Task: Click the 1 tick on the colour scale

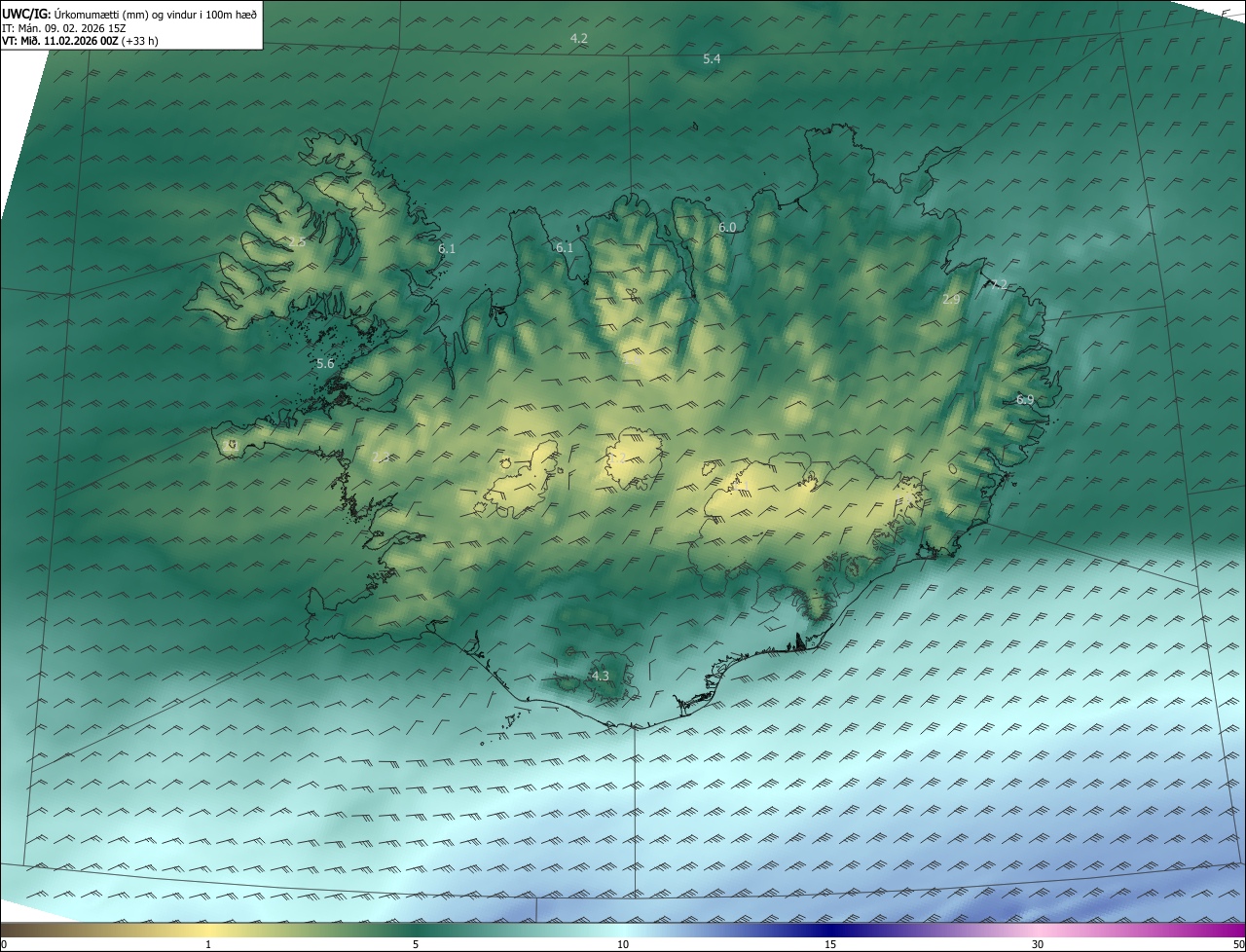Action: pos(208,945)
